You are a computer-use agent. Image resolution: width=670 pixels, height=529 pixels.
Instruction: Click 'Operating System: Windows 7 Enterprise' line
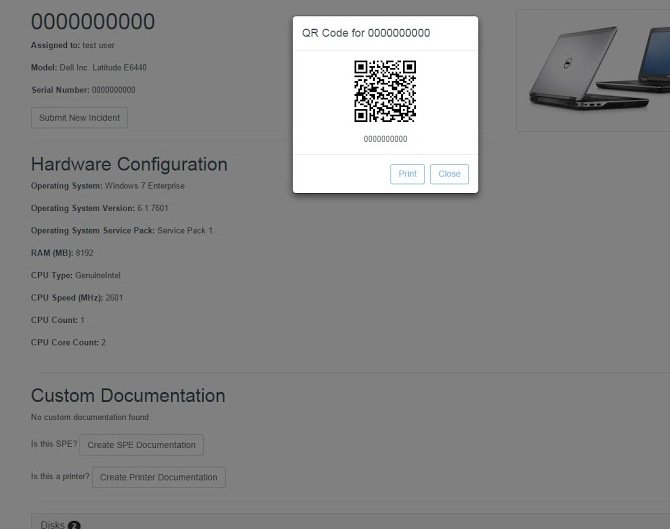tap(108, 186)
